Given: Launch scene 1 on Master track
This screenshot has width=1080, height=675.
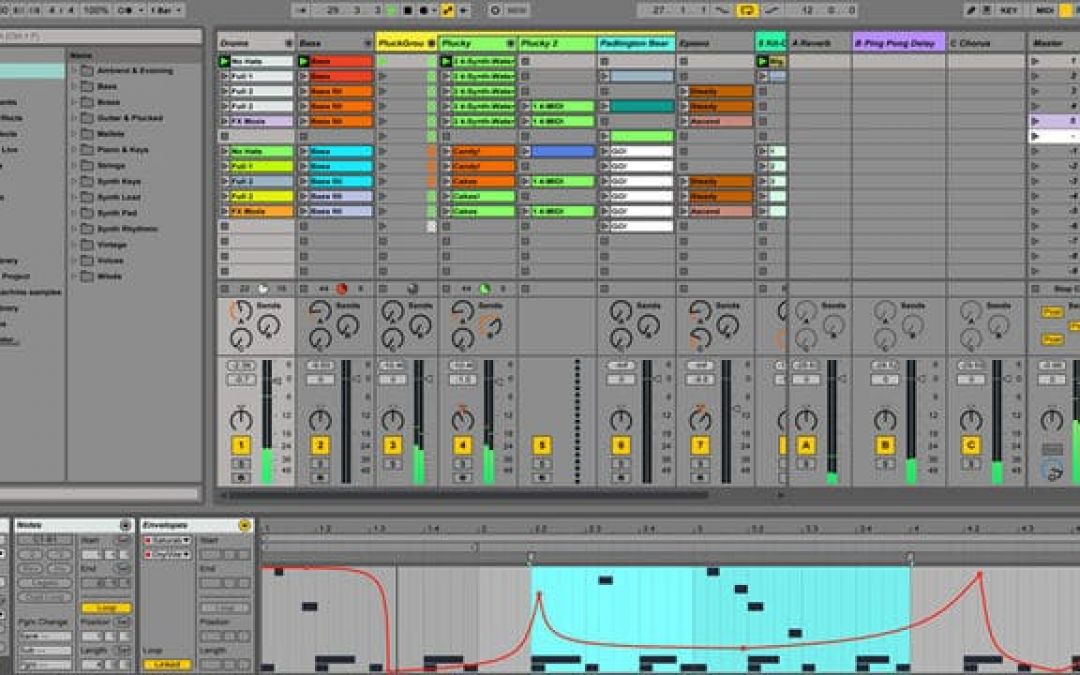Looking at the screenshot, I should tap(1035, 61).
